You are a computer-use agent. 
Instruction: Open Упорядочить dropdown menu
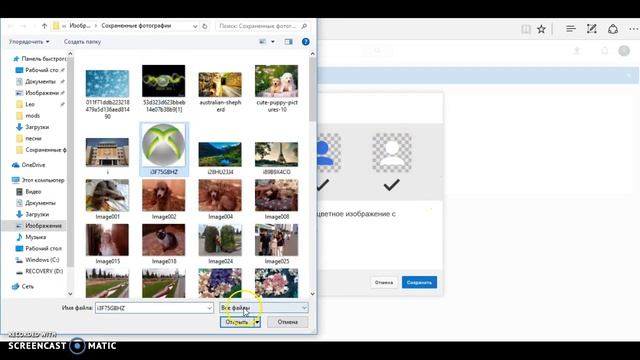coord(29,42)
